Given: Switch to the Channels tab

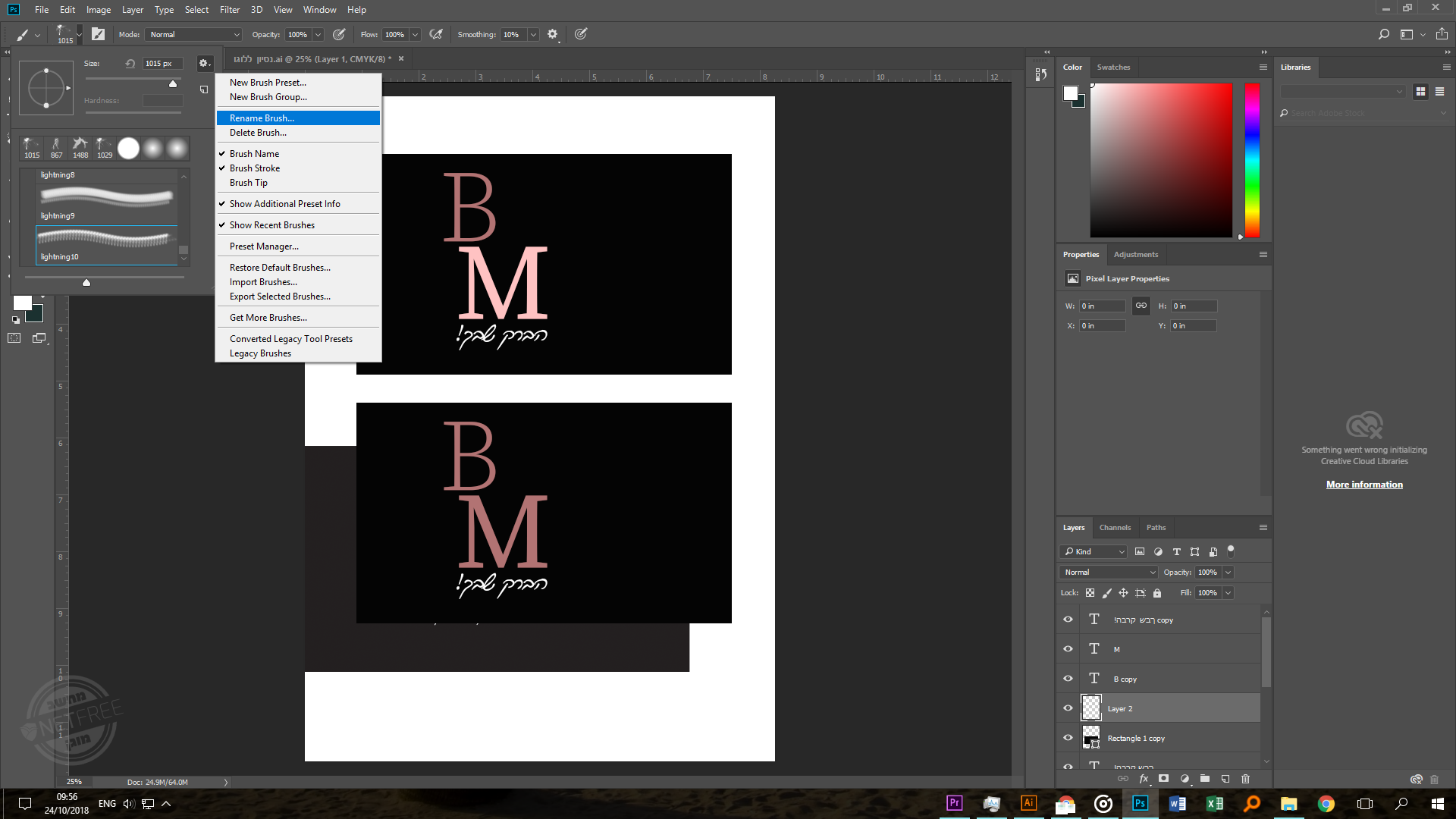Looking at the screenshot, I should 1115,528.
